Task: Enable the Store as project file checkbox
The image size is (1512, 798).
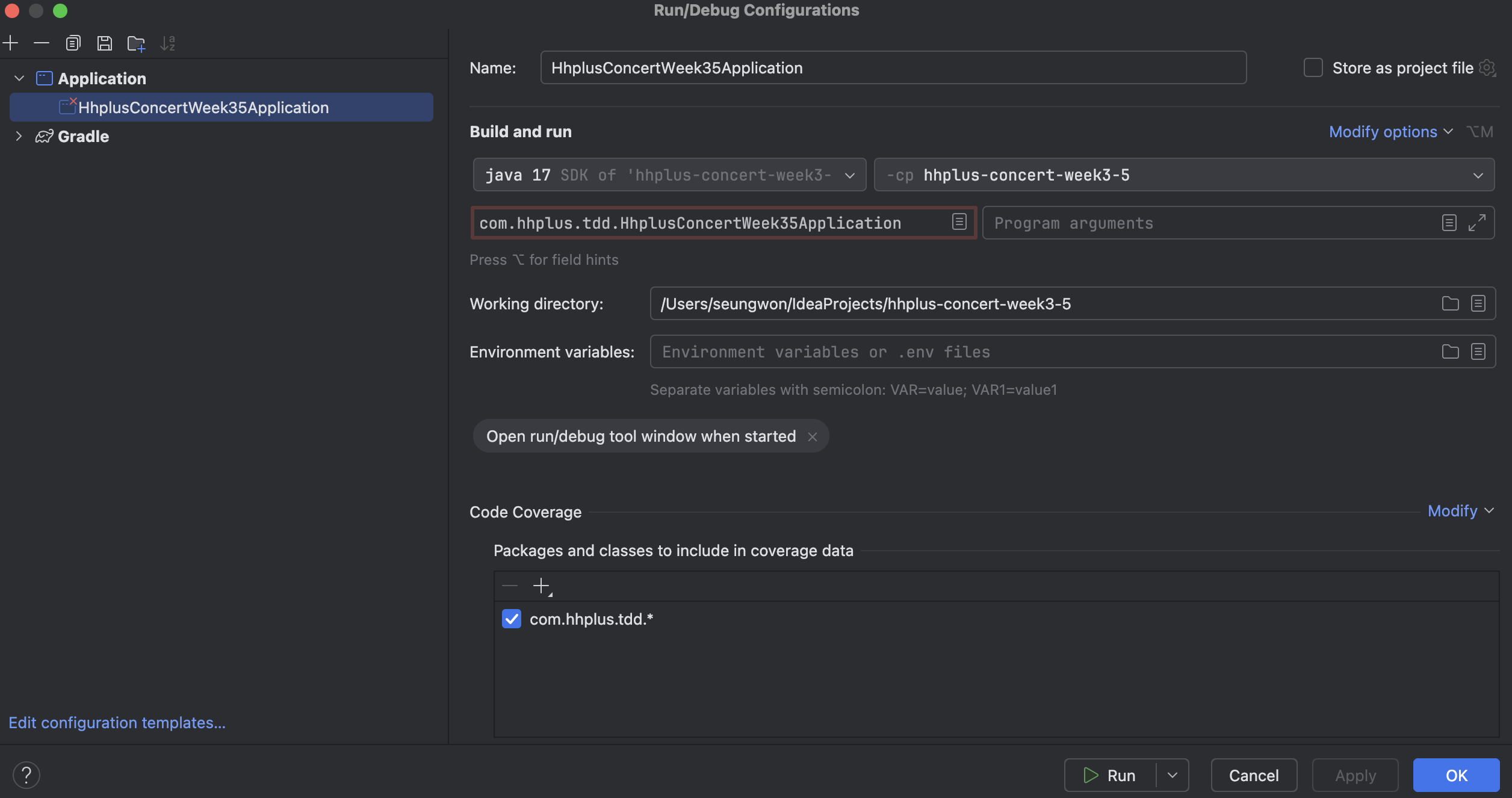Action: (1313, 67)
